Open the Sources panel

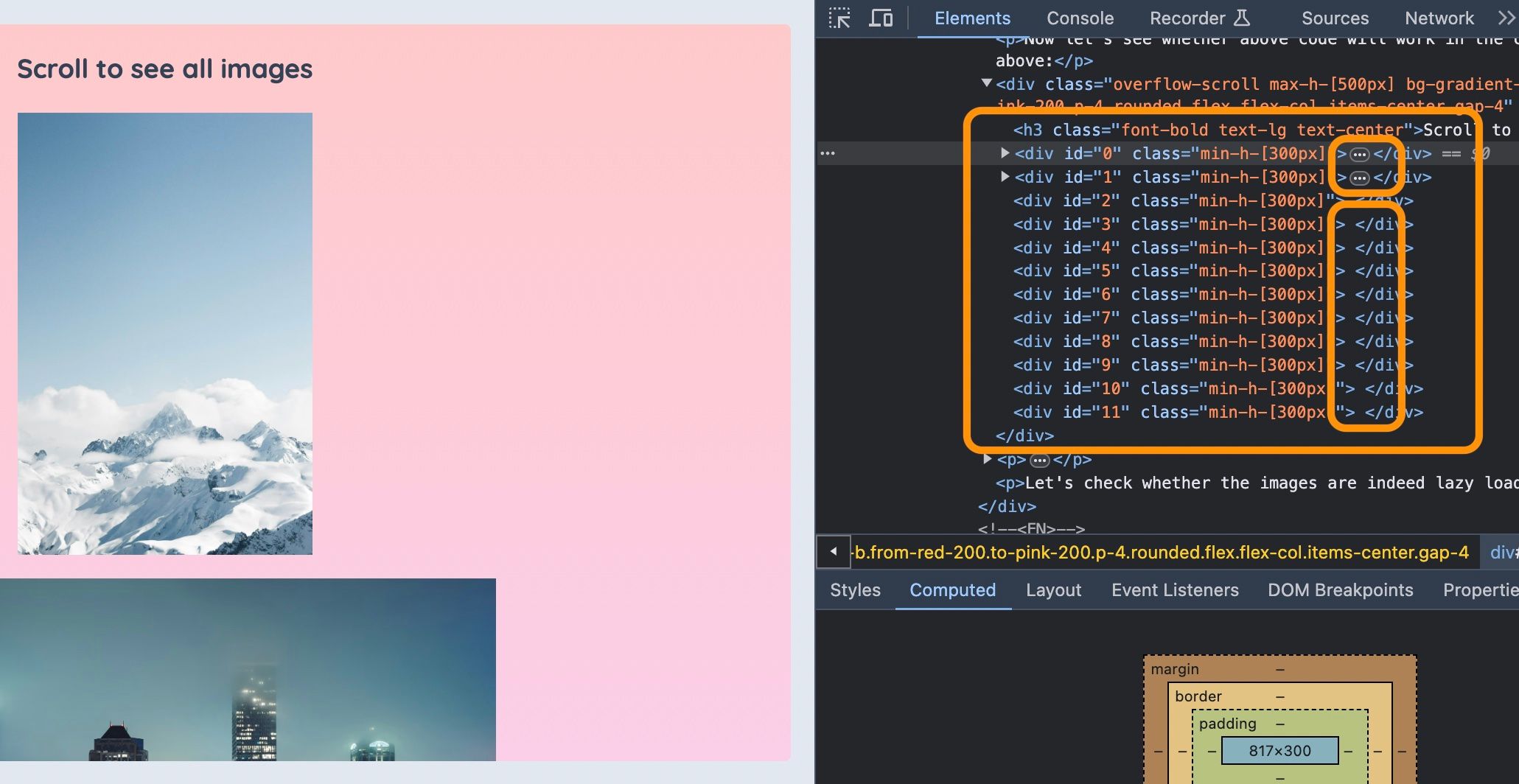[x=1334, y=18]
